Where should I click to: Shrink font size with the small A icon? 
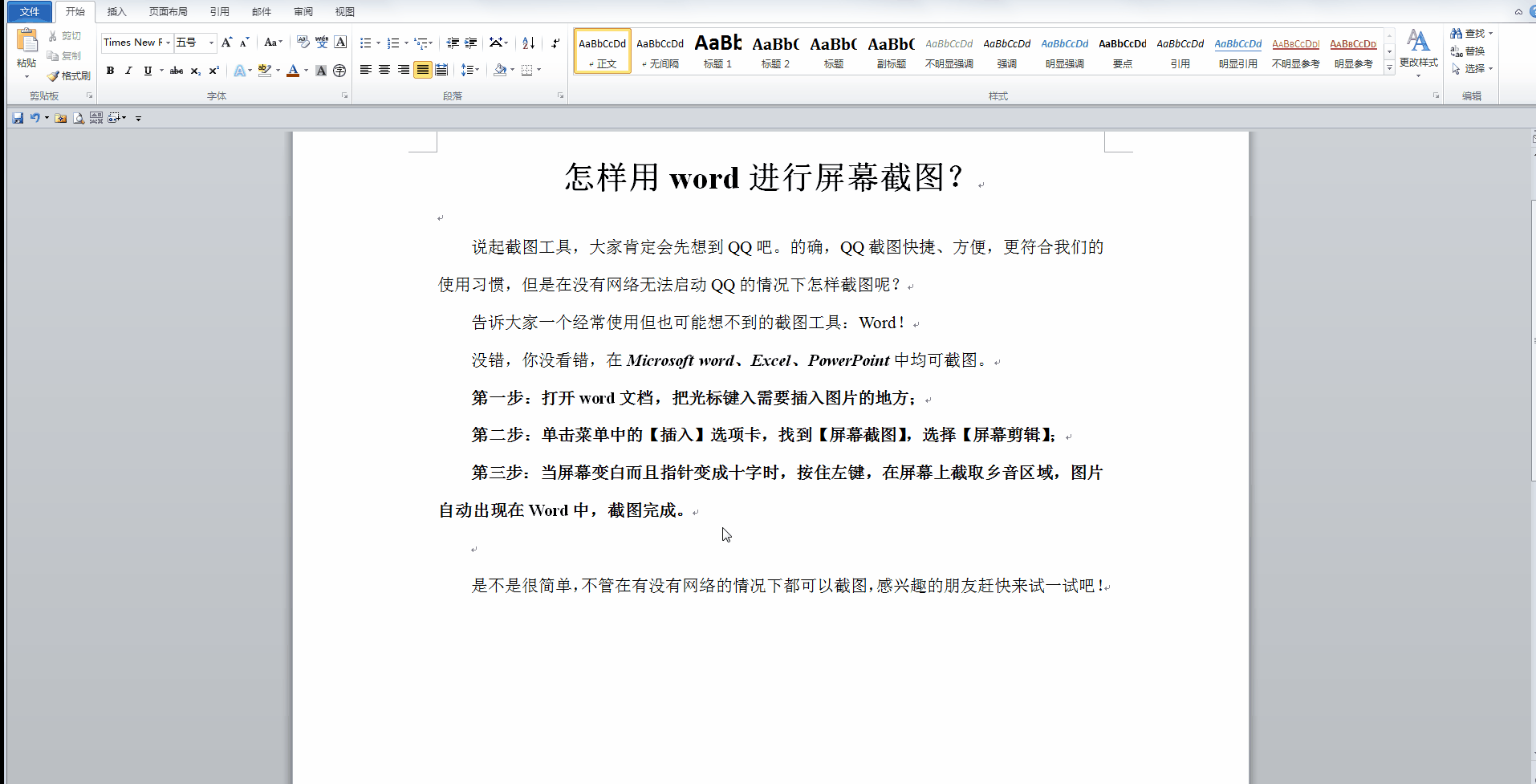(244, 43)
